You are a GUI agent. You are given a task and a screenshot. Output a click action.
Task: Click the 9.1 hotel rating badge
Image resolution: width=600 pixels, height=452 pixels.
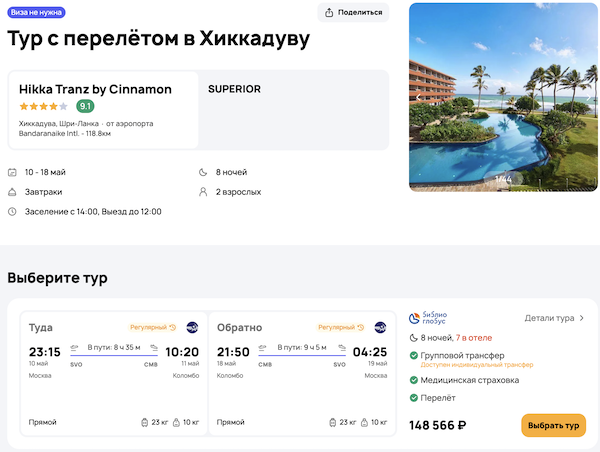point(85,106)
